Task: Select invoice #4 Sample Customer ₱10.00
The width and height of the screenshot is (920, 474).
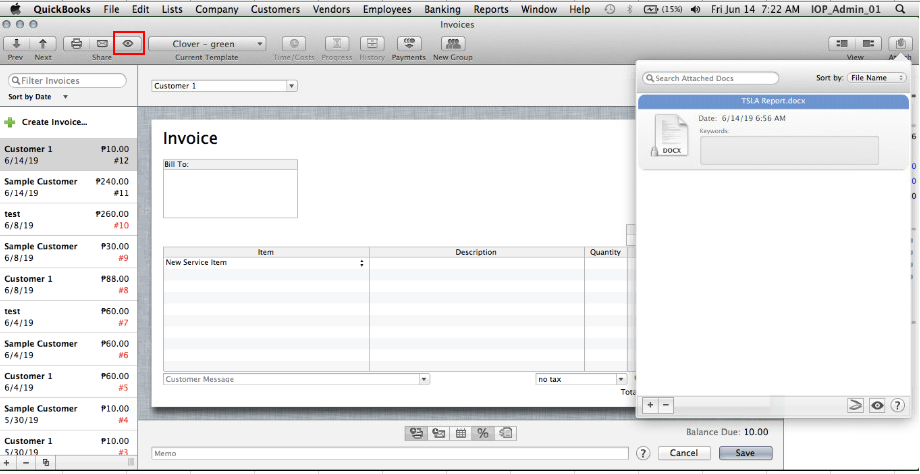Action: point(67,414)
